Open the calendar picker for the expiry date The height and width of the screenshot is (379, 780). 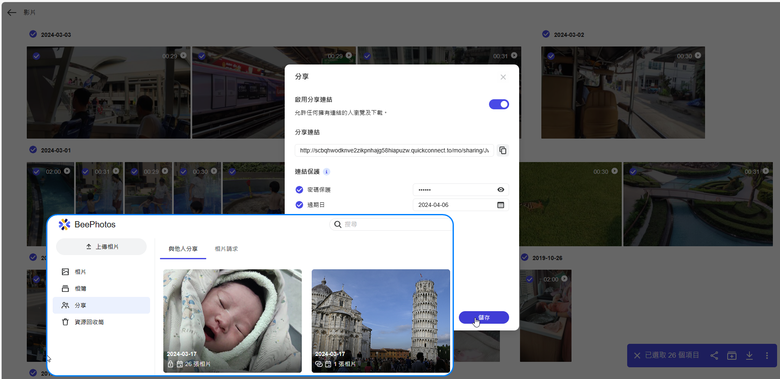500,204
